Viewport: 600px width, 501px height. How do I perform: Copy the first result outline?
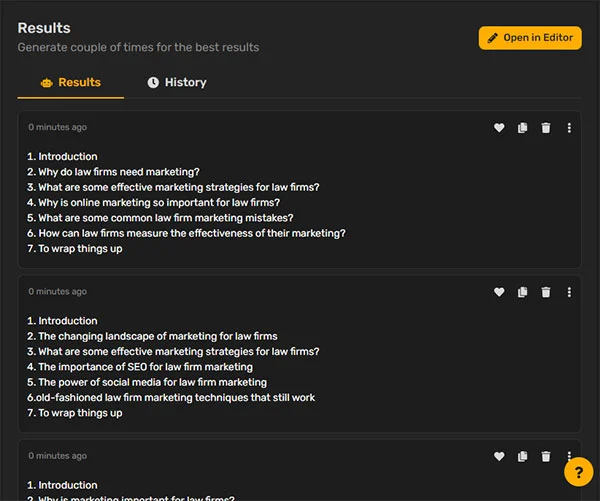[522, 127]
